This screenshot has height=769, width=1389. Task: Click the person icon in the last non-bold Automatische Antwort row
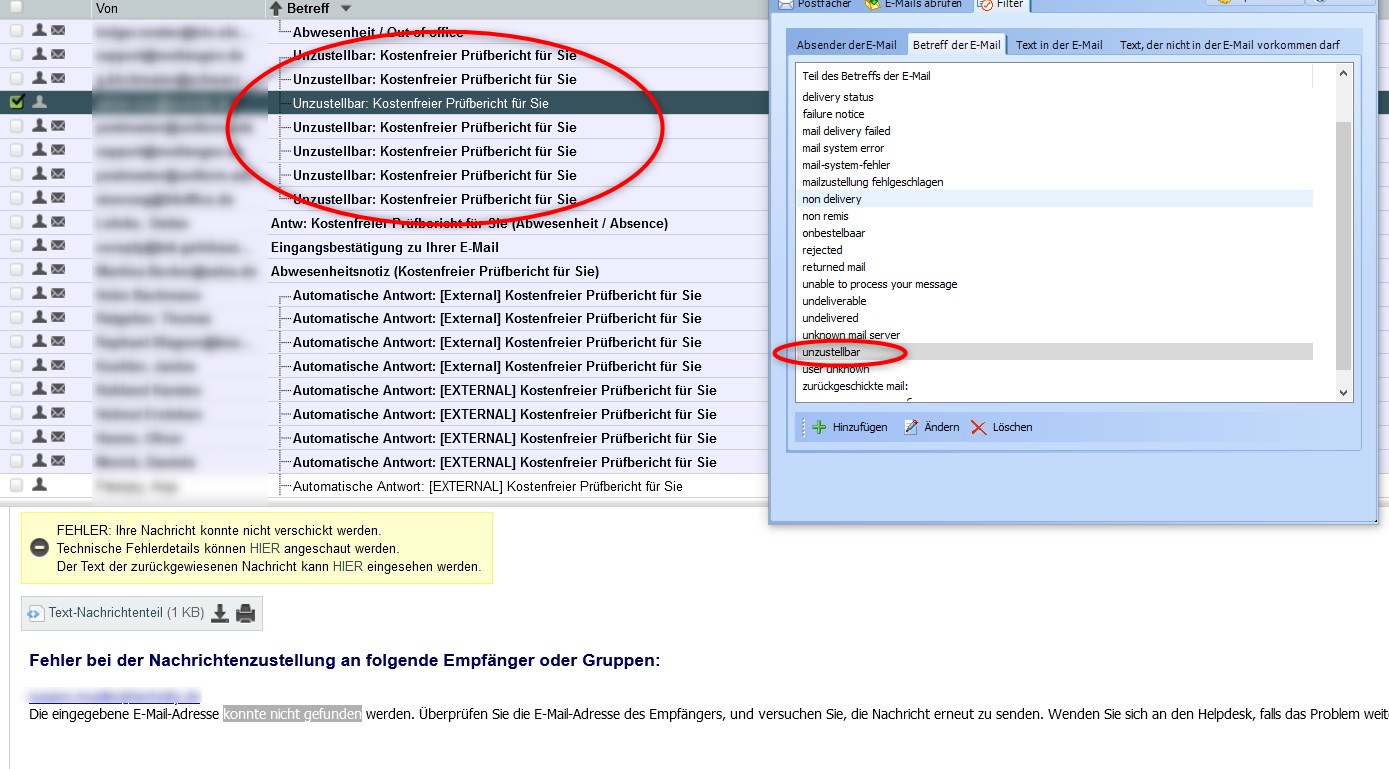point(39,485)
